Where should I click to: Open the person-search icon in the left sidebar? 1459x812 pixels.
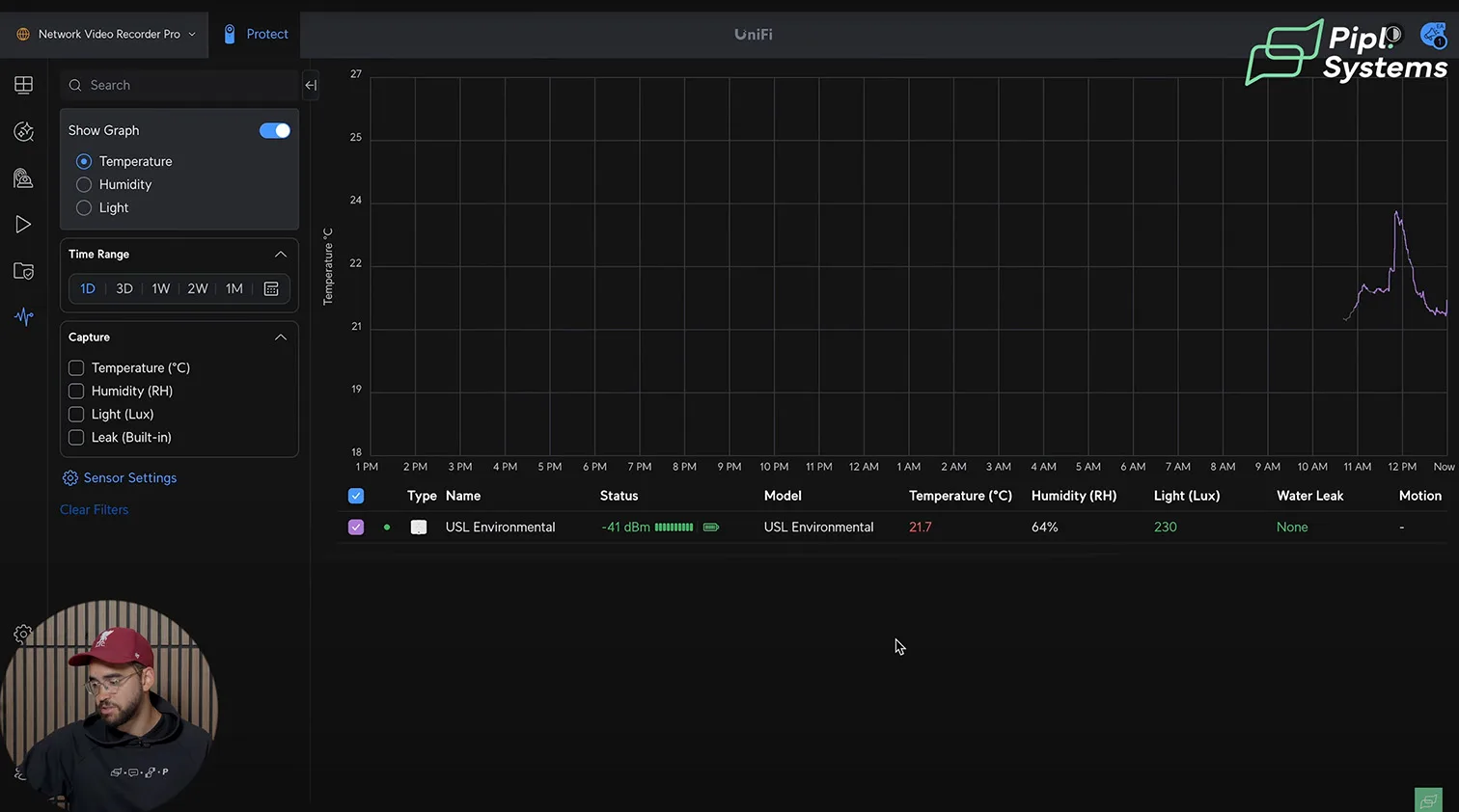[23, 178]
